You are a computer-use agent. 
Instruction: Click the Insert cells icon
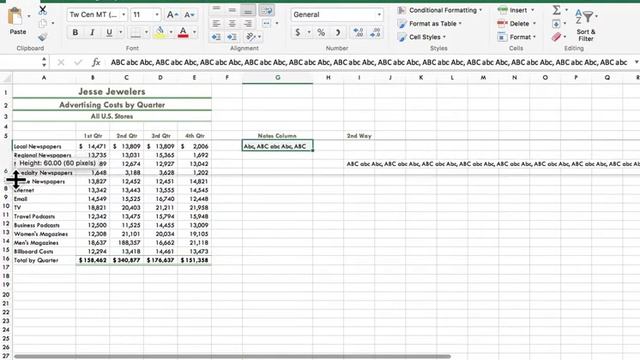pos(502,10)
